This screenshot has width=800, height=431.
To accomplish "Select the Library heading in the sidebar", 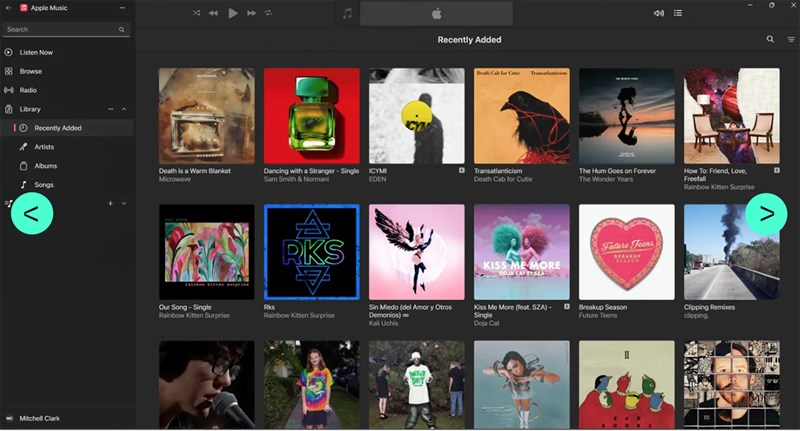I will tap(30, 109).
